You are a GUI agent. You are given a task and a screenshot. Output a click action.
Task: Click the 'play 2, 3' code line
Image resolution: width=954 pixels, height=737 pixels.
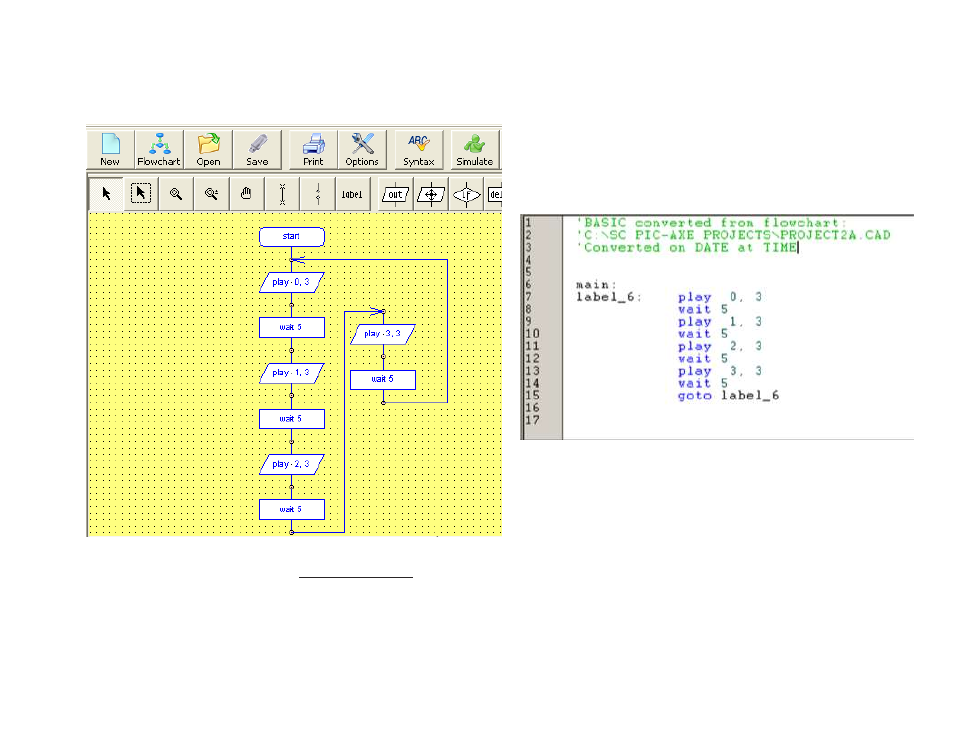point(720,346)
